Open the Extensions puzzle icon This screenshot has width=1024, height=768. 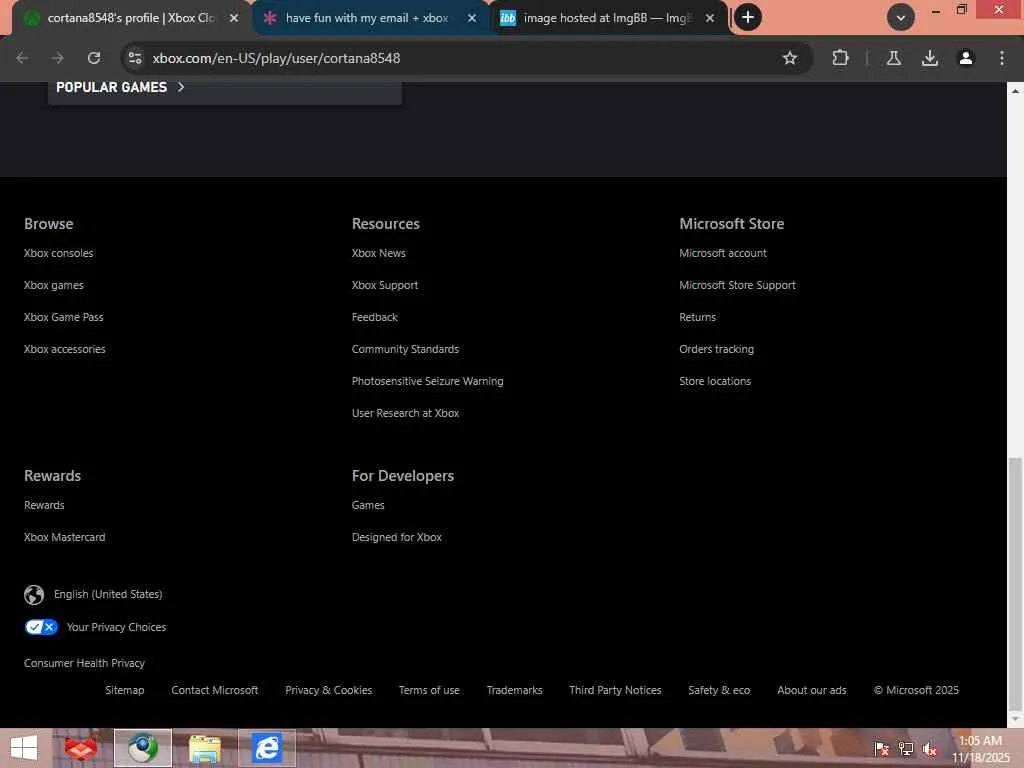click(840, 58)
